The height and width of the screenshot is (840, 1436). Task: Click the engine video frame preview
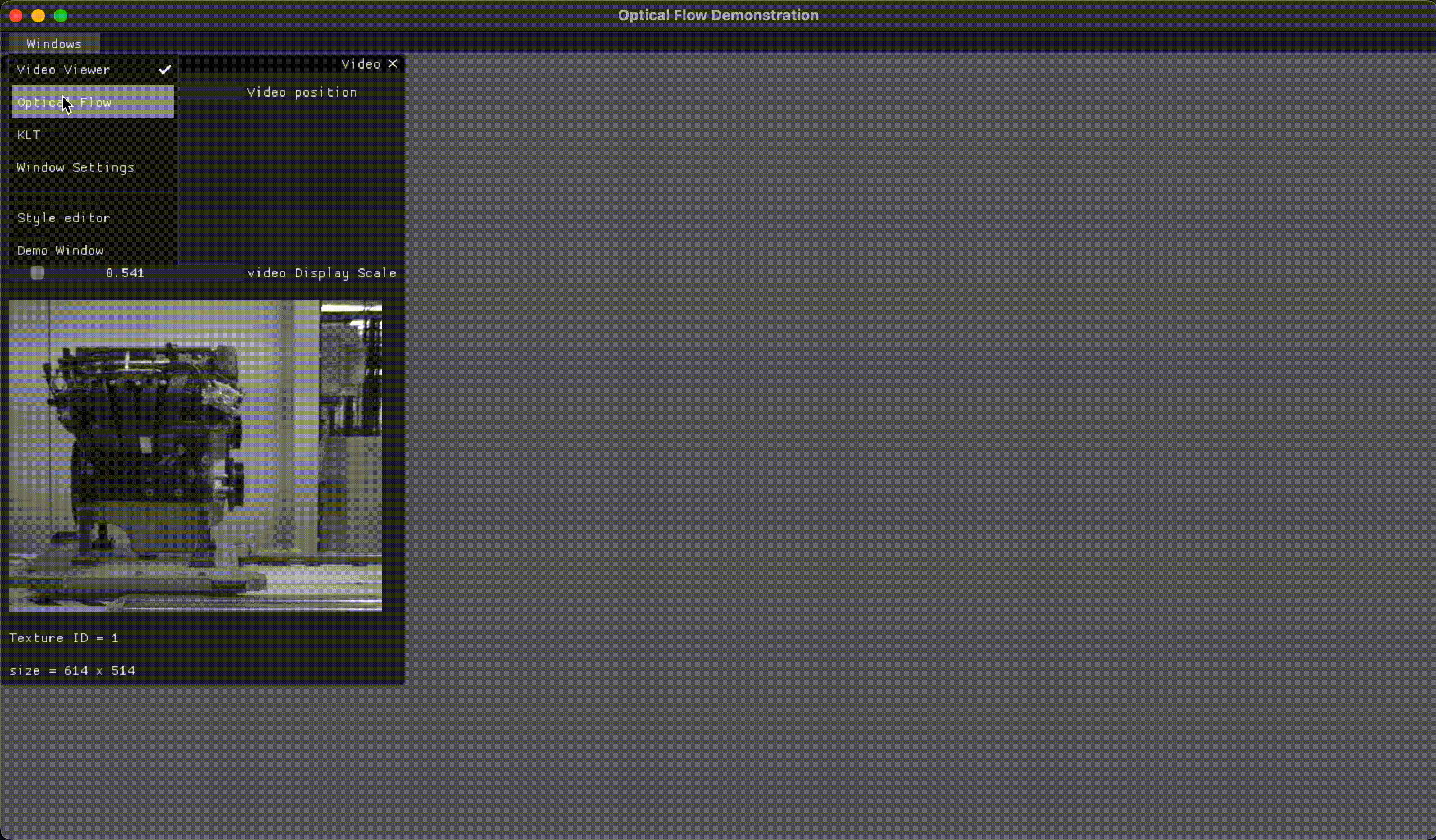pyautogui.click(x=195, y=455)
